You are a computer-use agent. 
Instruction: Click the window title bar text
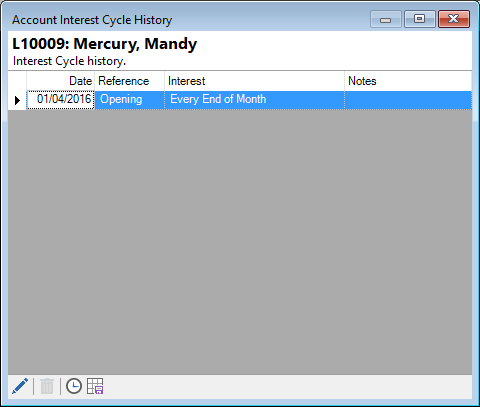tap(92, 20)
